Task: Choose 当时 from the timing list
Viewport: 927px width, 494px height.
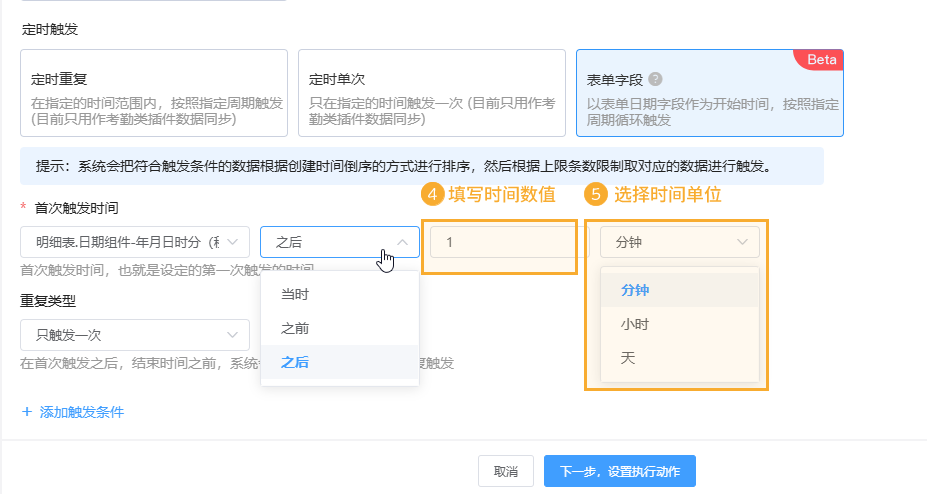Action: coord(295,295)
